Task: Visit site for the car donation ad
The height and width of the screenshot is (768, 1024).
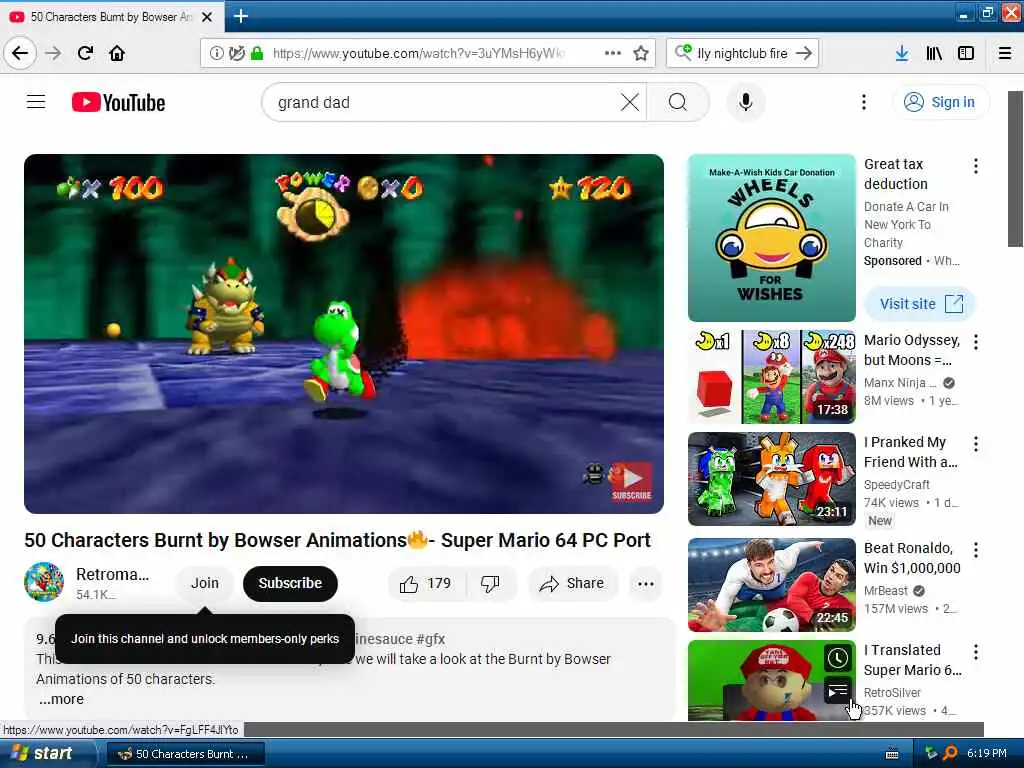Action: pos(920,304)
